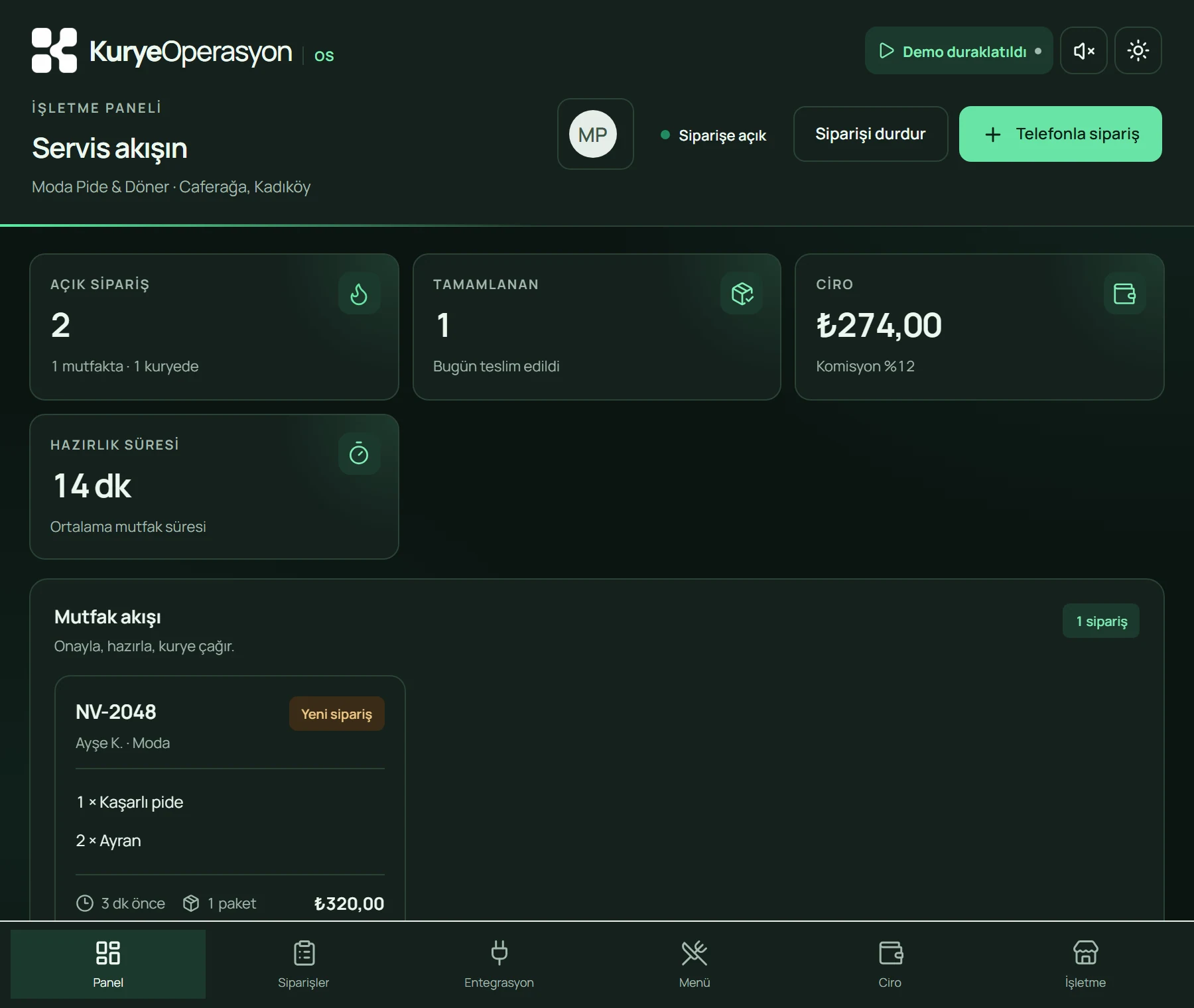Viewport: 1194px width, 1008px height.
Task: Click the stopwatch icon on Hazırlık Süresi
Action: [x=359, y=454]
